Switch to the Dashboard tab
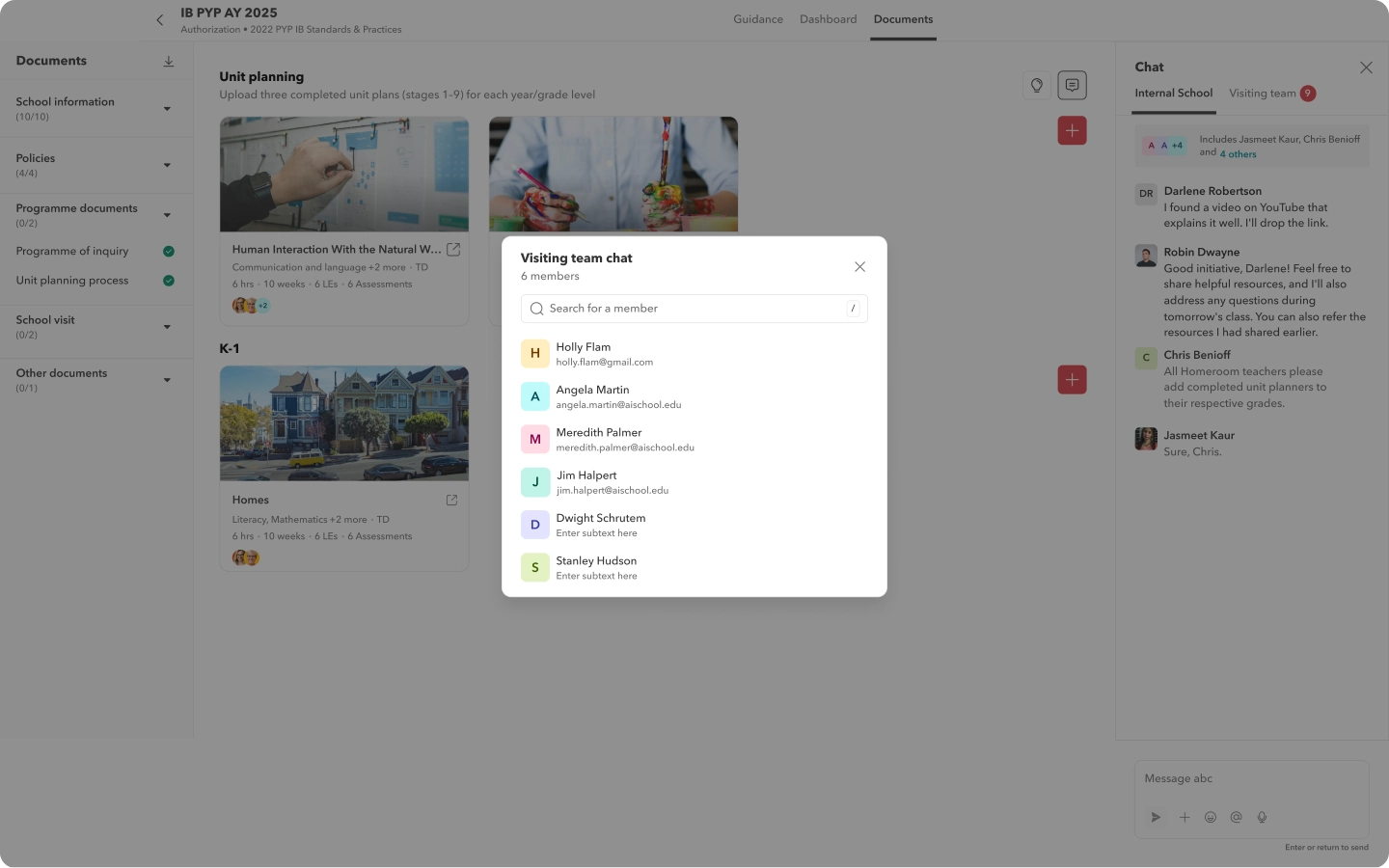The image size is (1389, 868). click(828, 19)
